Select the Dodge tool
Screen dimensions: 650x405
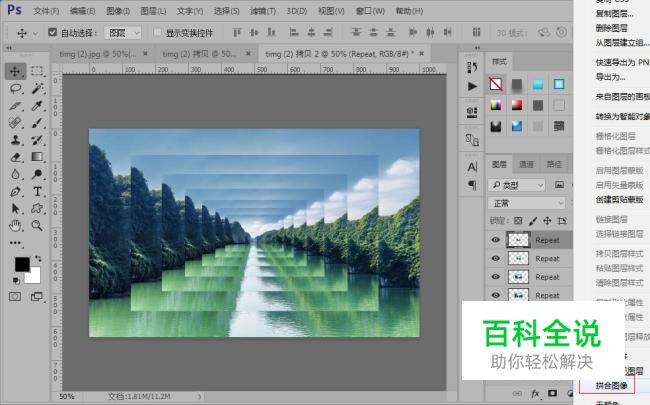[x=38, y=174]
